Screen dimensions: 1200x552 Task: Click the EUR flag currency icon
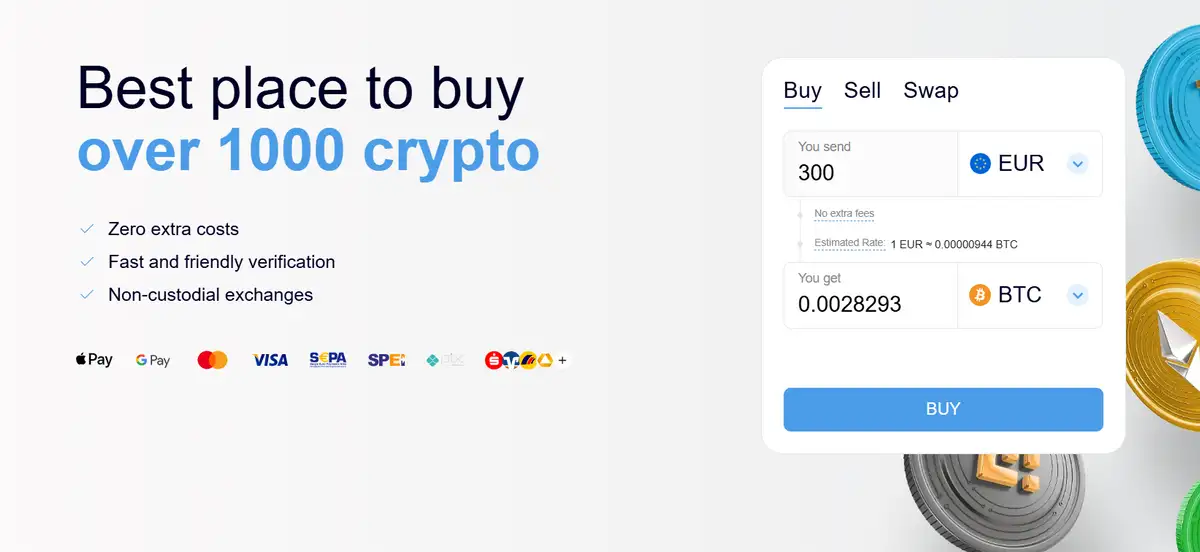pos(980,163)
